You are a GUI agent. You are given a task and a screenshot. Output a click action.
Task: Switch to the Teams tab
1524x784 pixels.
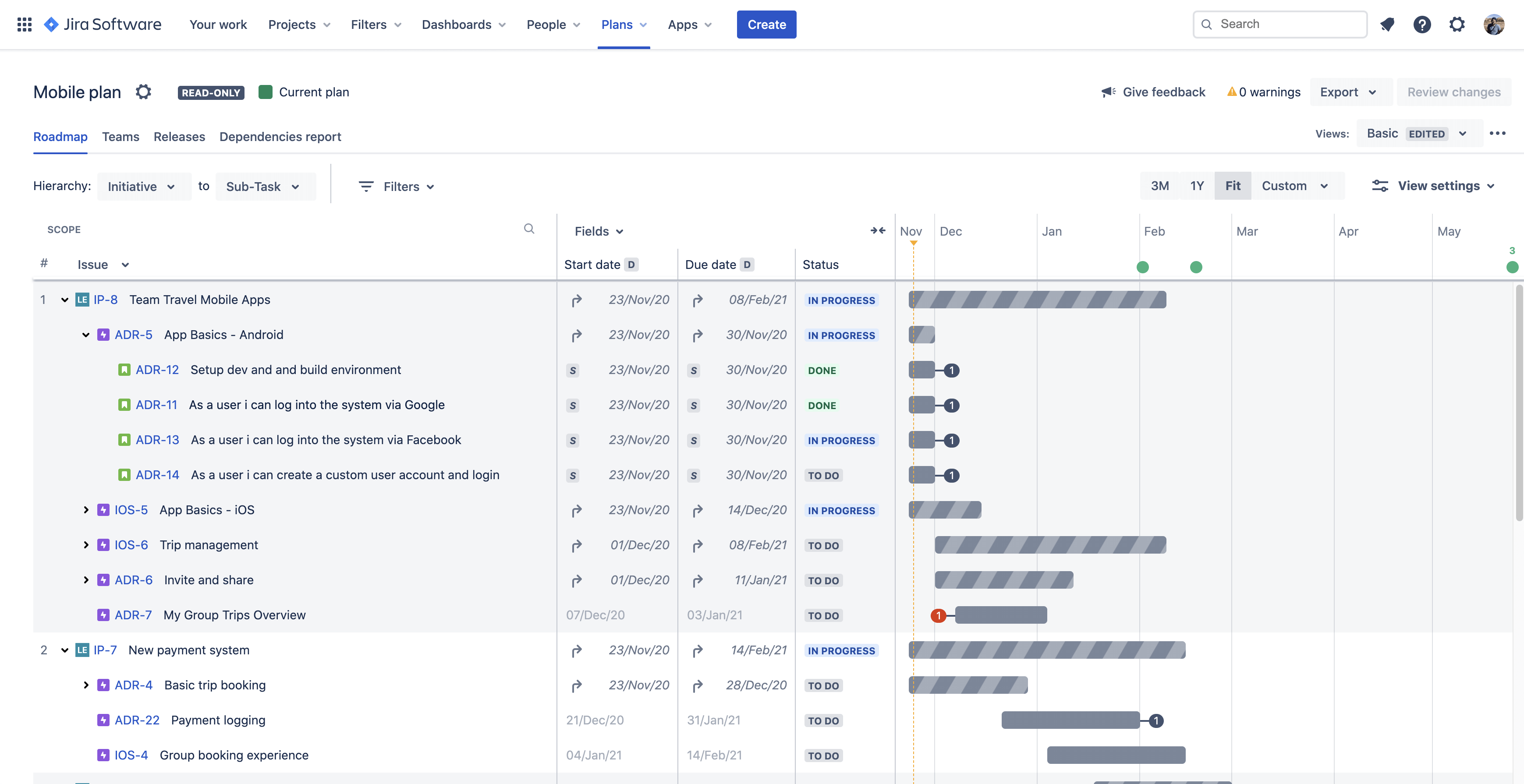click(x=121, y=137)
